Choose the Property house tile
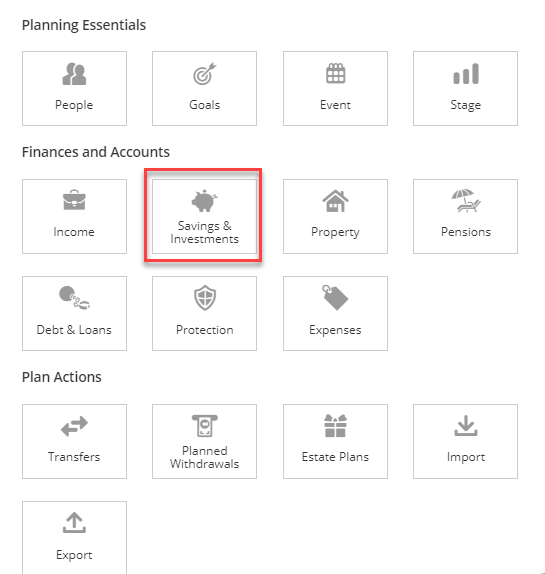The image size is (545, 574). [335, 216]
